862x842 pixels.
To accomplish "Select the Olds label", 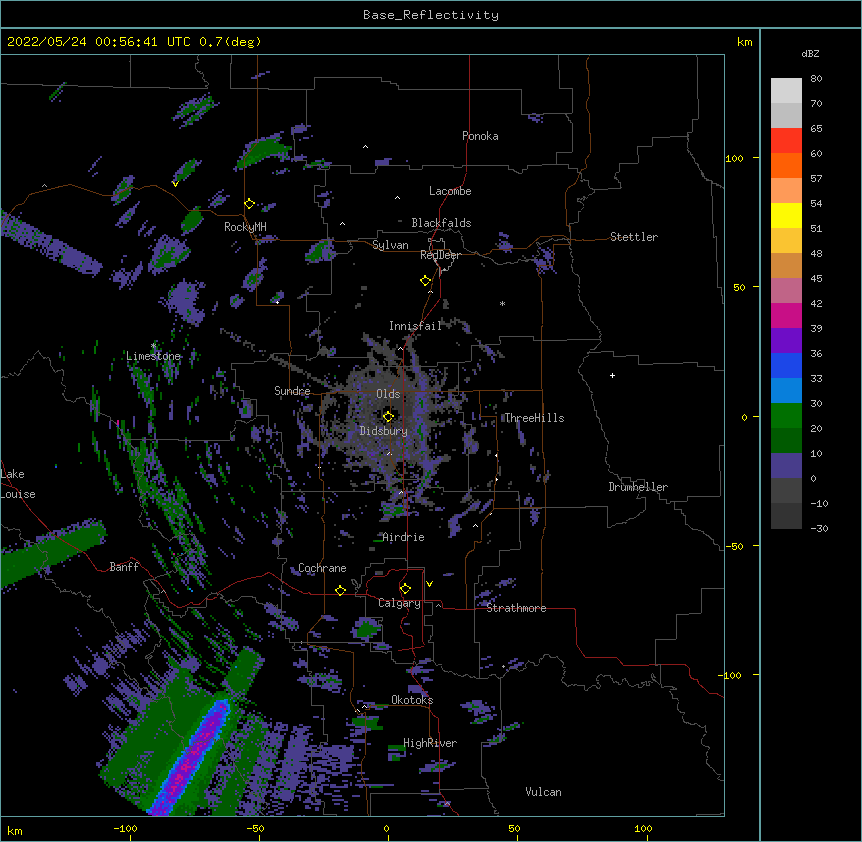I will tap(388, 394).
